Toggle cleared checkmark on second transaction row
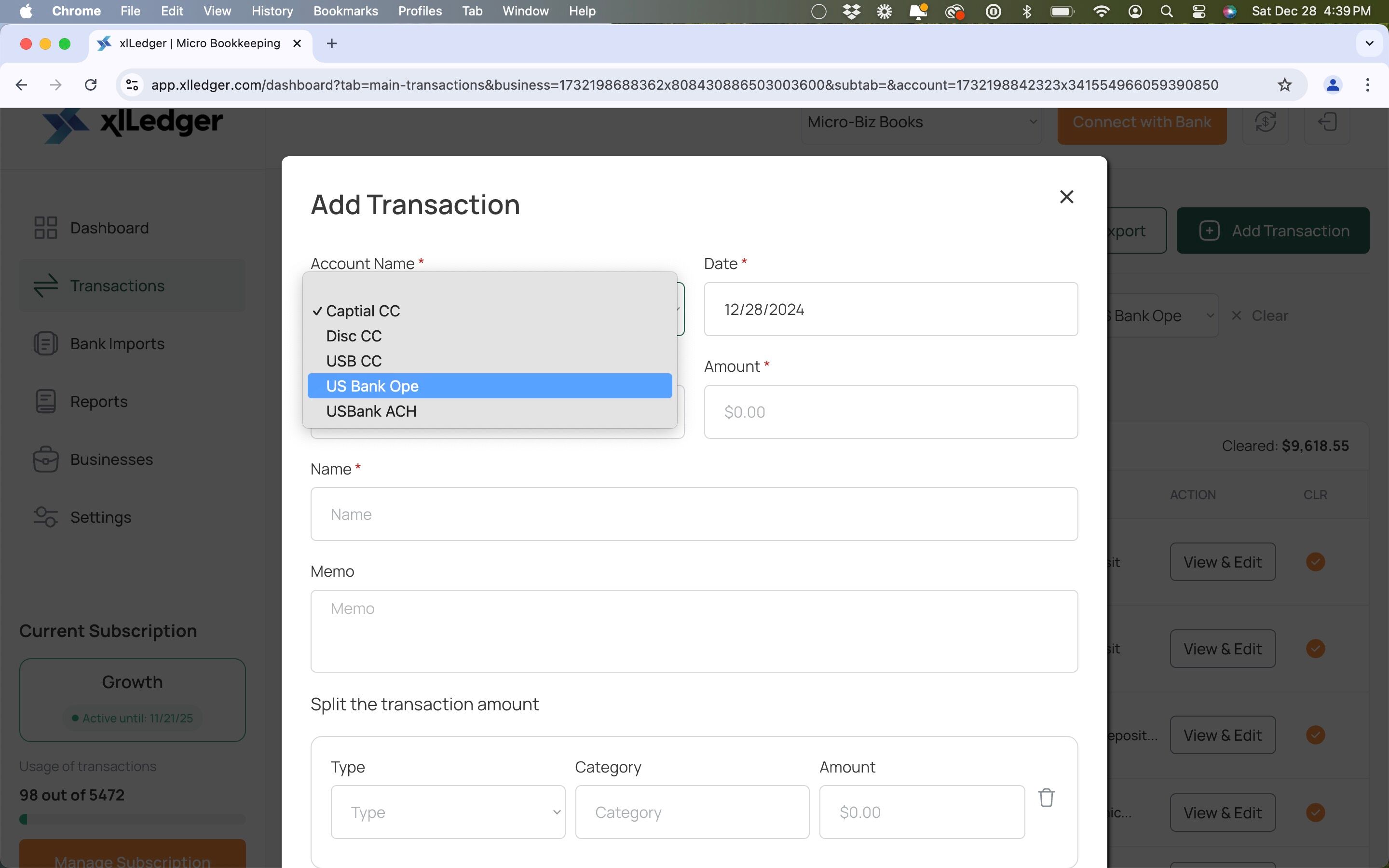The height and width of the screenshot is (868, 1389). [1315, 649]
